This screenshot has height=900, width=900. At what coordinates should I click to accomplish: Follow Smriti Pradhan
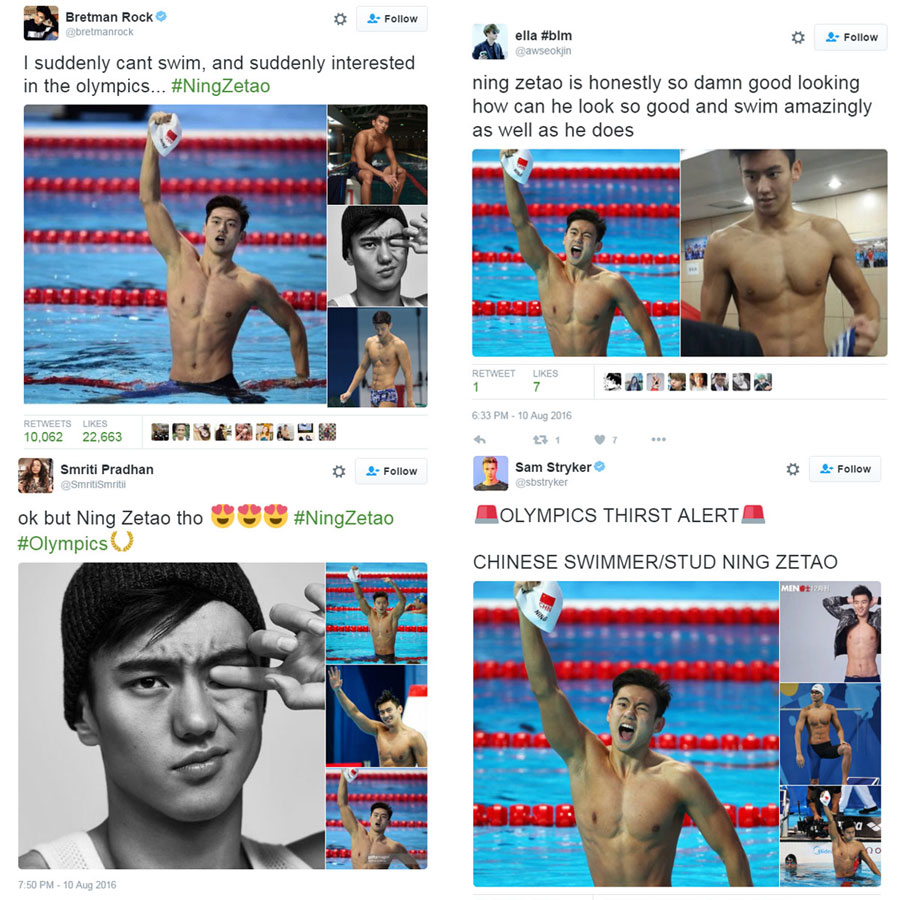pos(391,471)
